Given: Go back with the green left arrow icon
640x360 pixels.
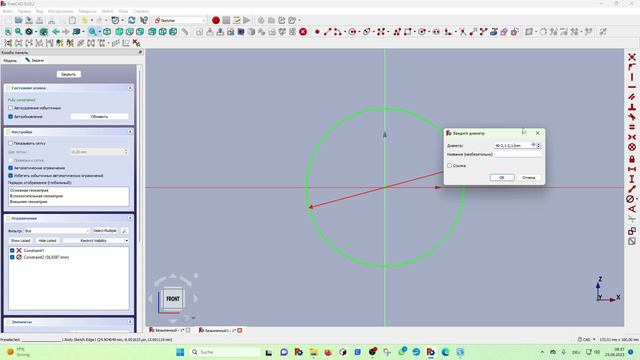Looking at the screenshot, I should click(56, 31).
